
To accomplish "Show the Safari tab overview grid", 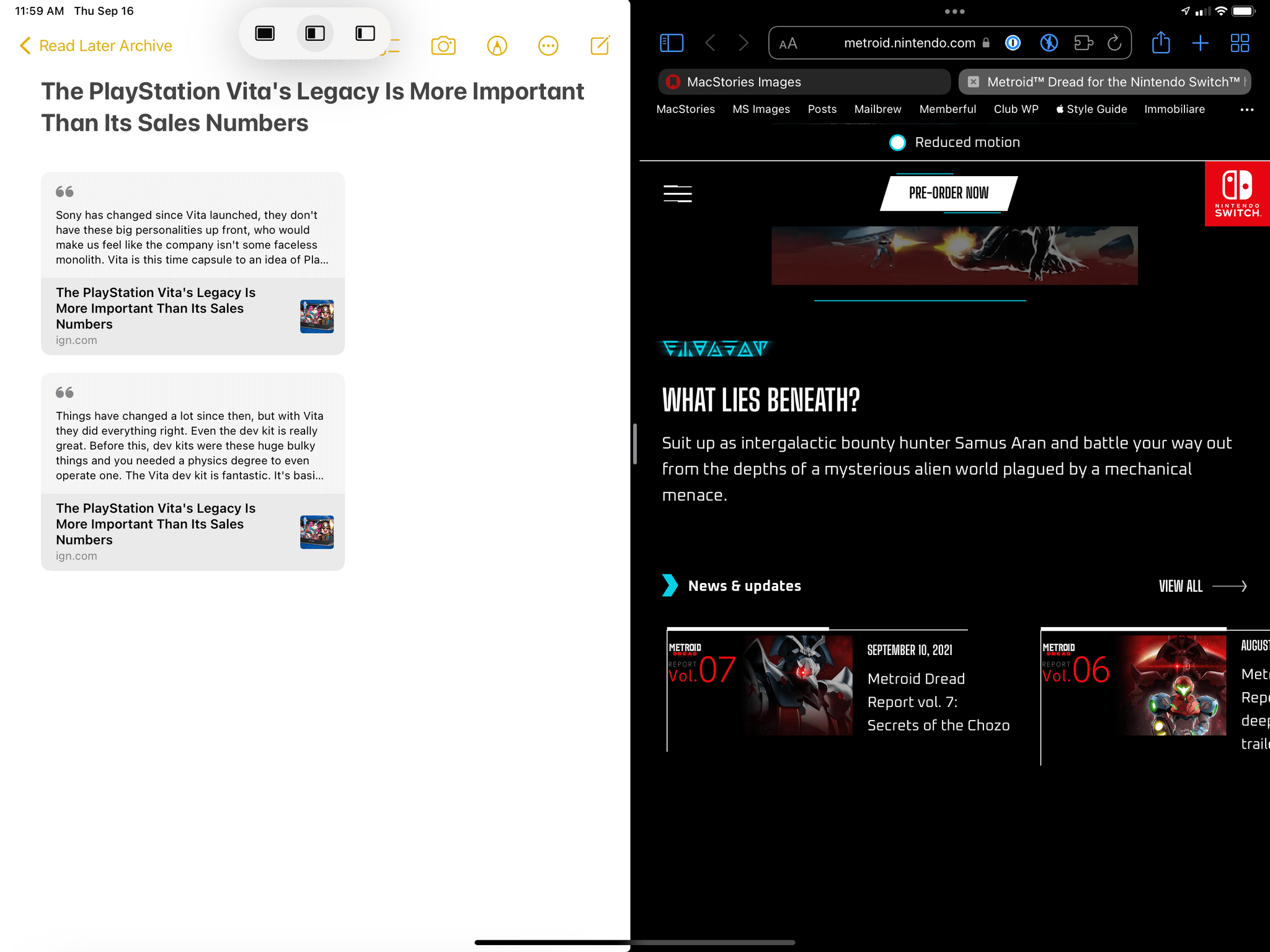I will [x=1240, y=43].
